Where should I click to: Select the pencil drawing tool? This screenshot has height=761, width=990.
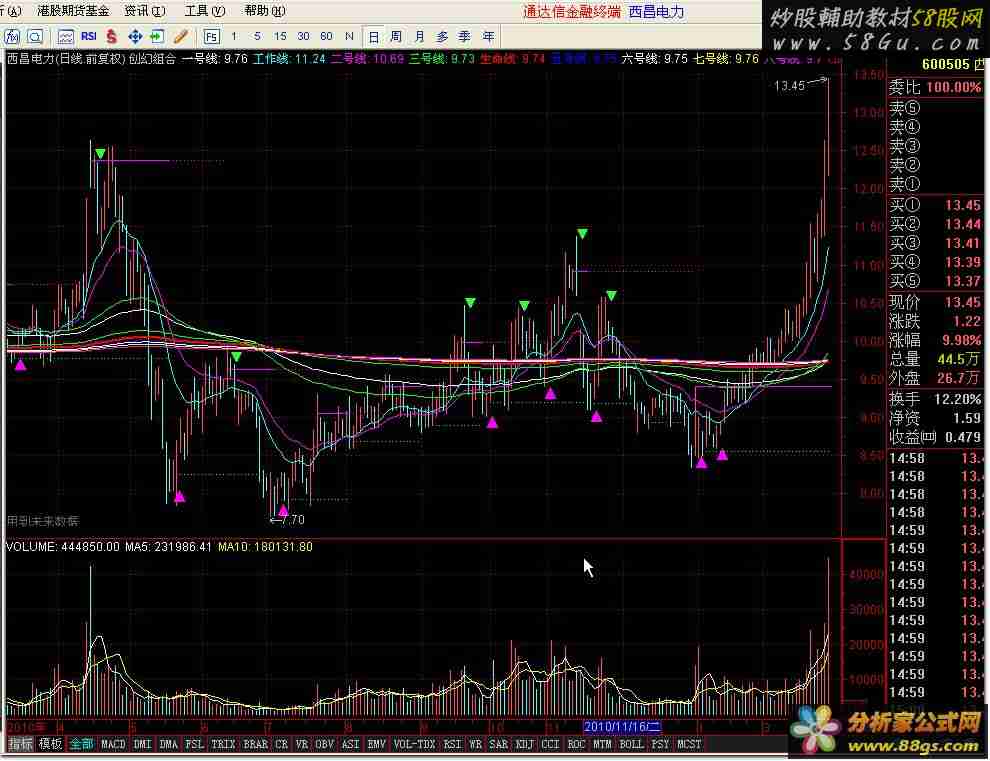[180, 36]
